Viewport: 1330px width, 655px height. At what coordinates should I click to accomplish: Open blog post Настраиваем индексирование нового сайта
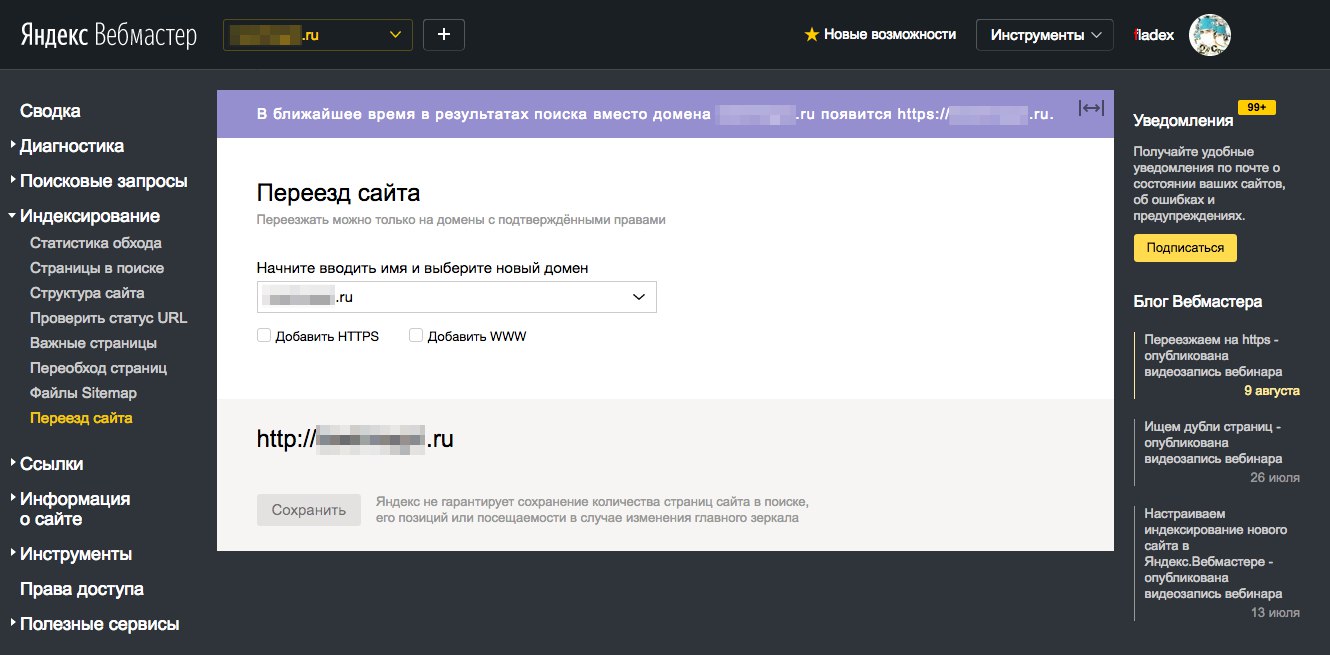pos(1216,554)
